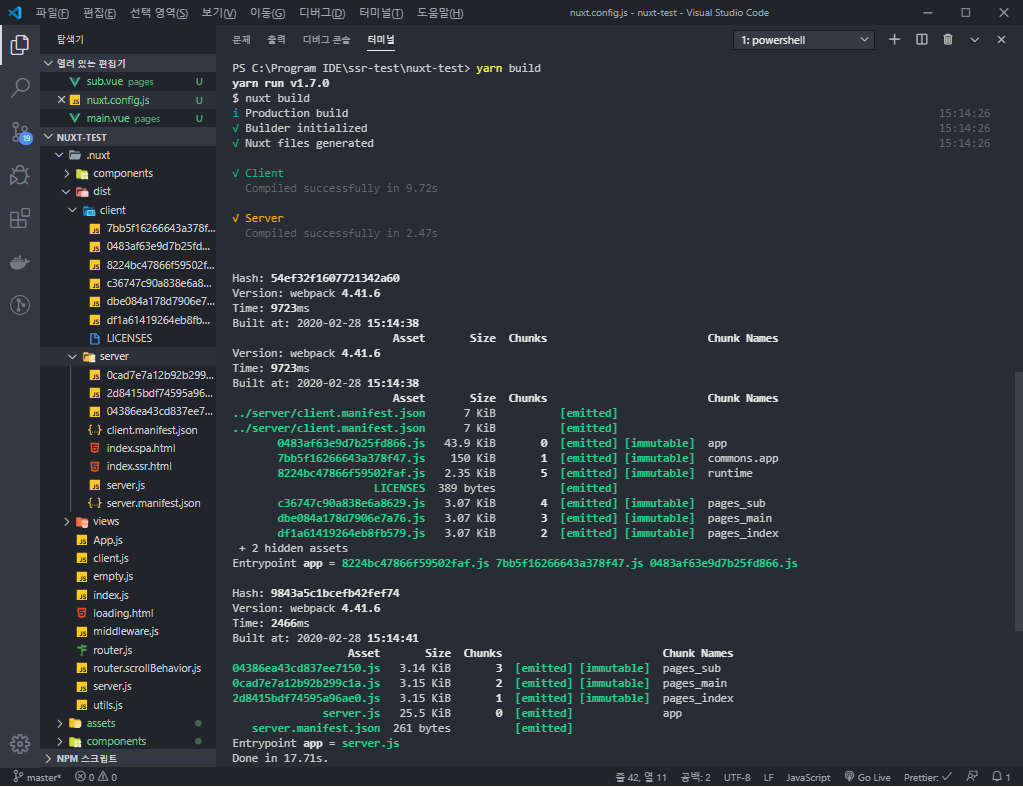Image resolution: width=1023 pixels, height=787 pixels.
Task: Open the LICENSES file in client folder
Action: point(128,338)
